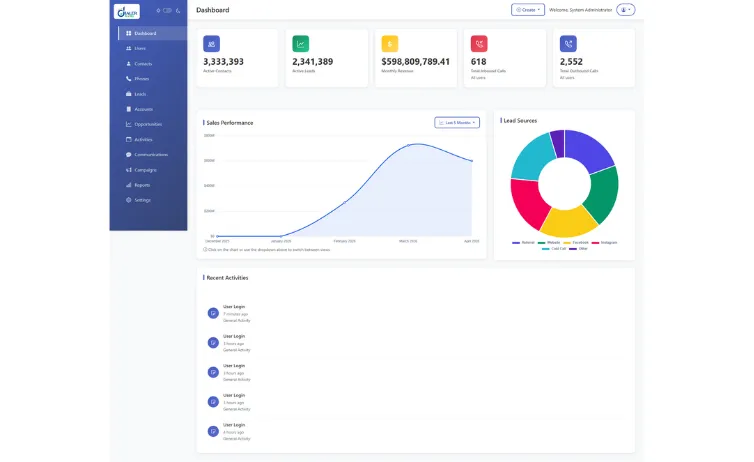This screenshot has width=754, height=462.
Task: Click the moon dark-mode icon
Action: pyautogui.click(x=178, y=10)
